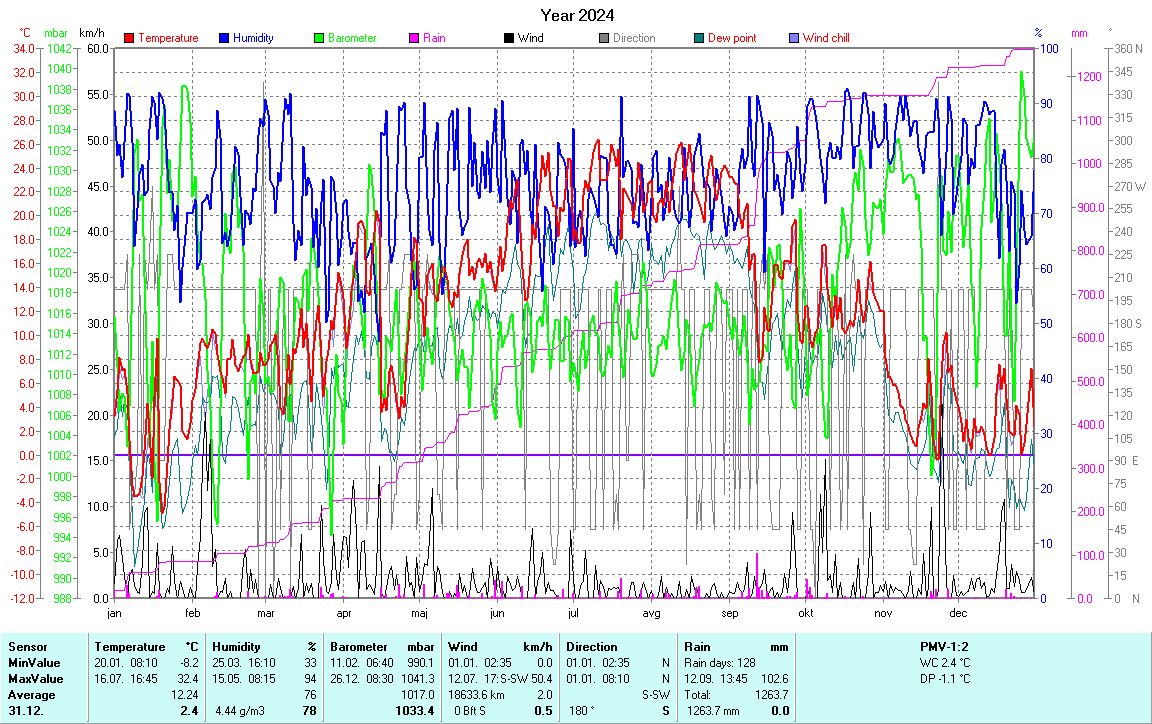Viewport: 1152px width, 724px height.
Task: Click the Wind chill legend swatch
Action: [x=794, y=38]
